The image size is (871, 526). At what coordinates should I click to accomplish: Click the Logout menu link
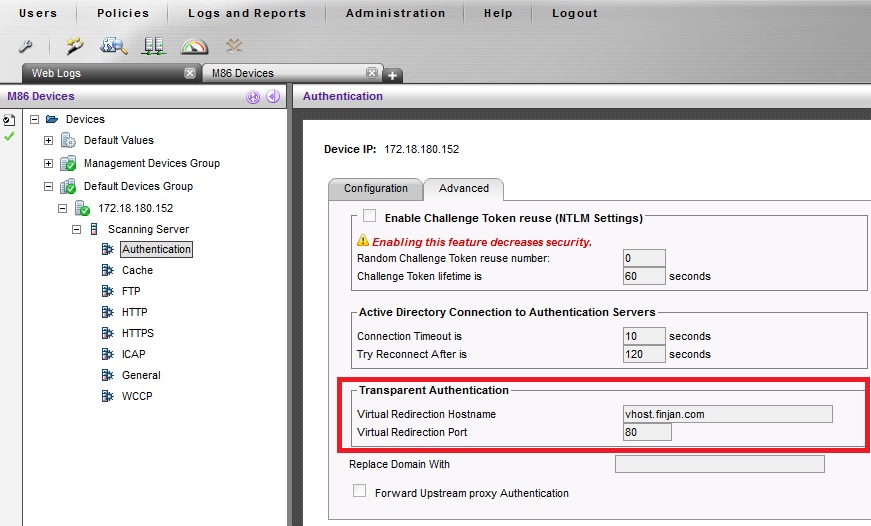point(574,13)
